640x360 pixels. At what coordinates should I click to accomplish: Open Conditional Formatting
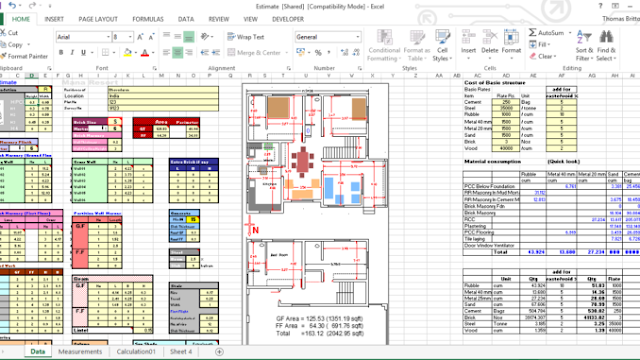coord(384,46)
